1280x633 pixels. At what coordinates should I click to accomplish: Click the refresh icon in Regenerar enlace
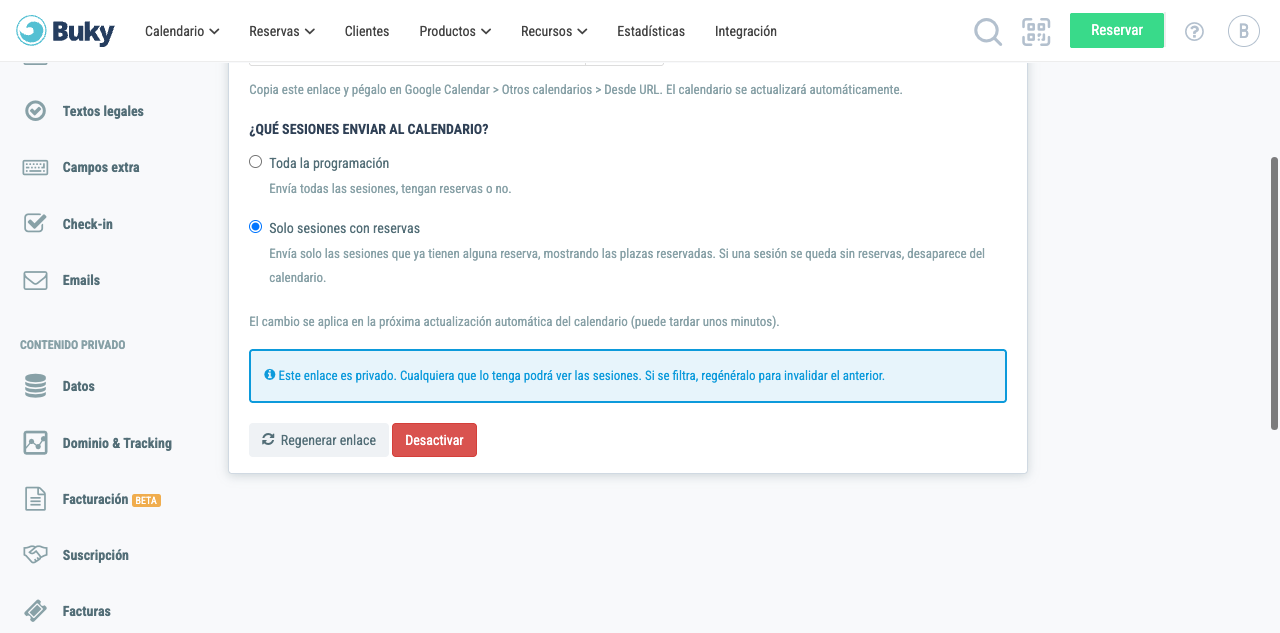click(268, 440)
